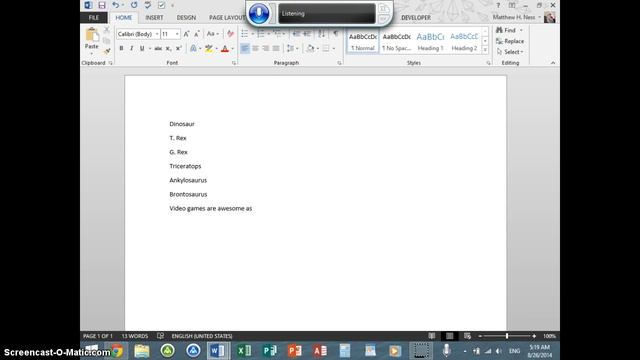The width and height of the screenshot is (640, 360).
Task: Center align the paragraph
Action: [255, 49]
